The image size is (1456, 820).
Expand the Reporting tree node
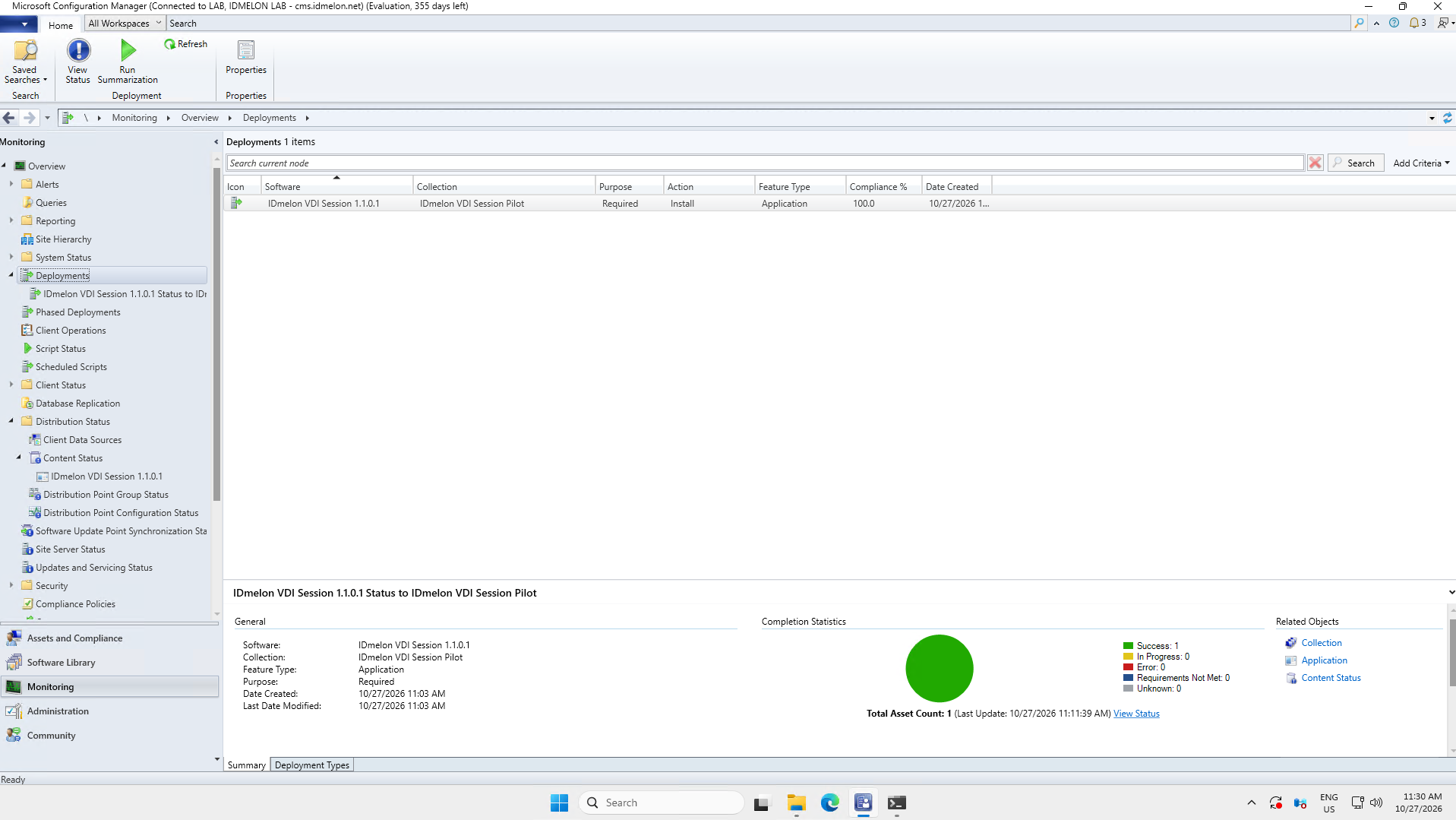click(x=11, y=220)
